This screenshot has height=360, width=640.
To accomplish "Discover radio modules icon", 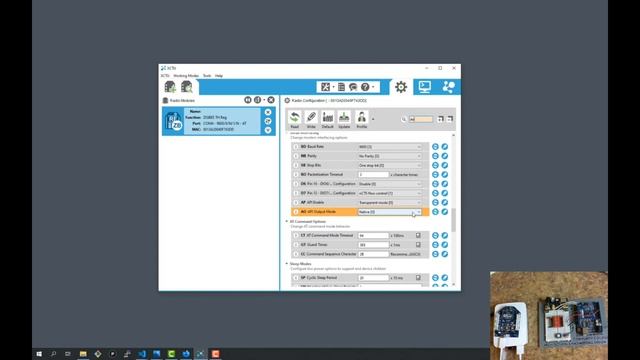I will pyautogui.click(x=187, y=87).
